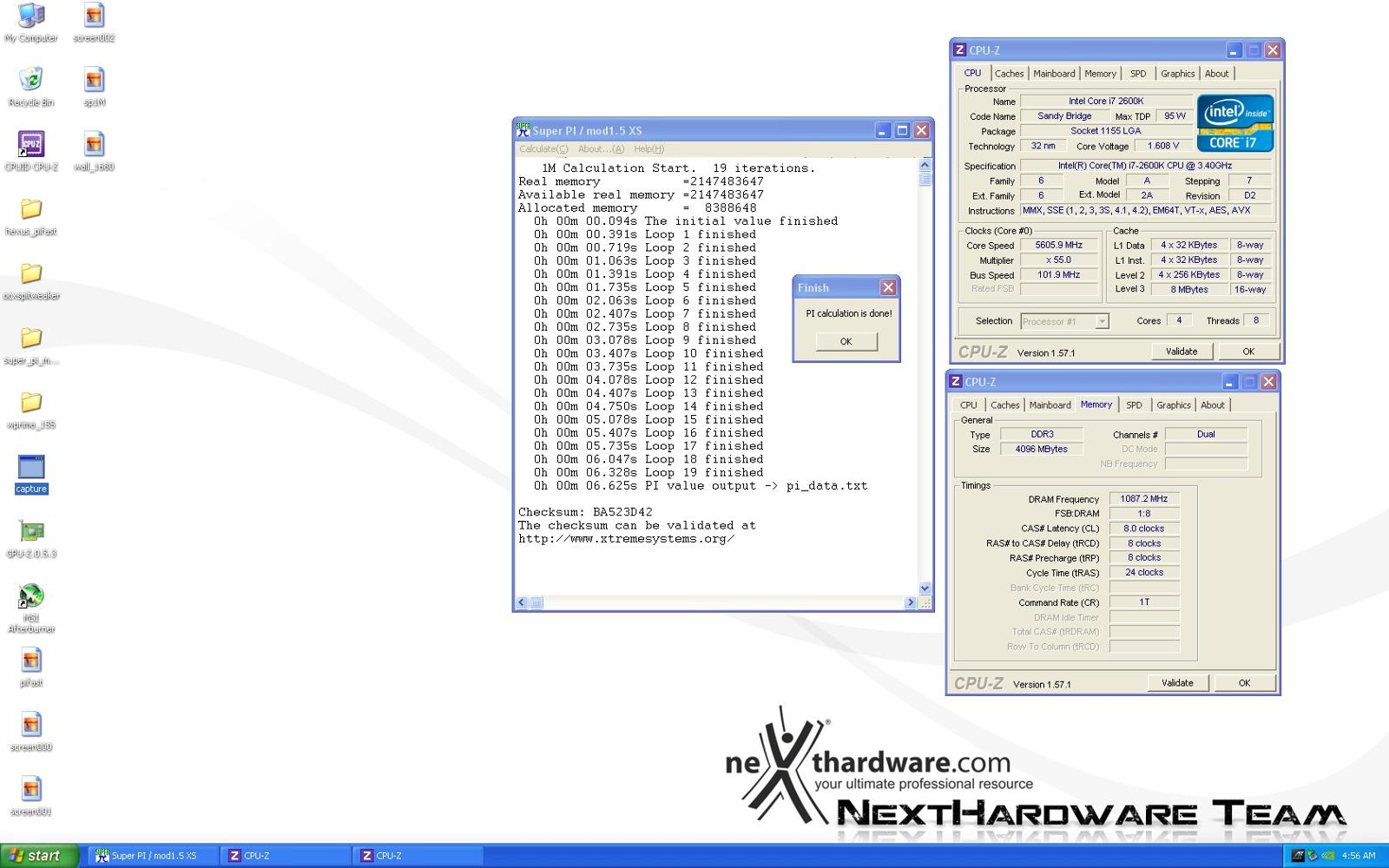Click OK in the Finish dialog
This screenshot has height=868, width=1389.
[846, 341]
